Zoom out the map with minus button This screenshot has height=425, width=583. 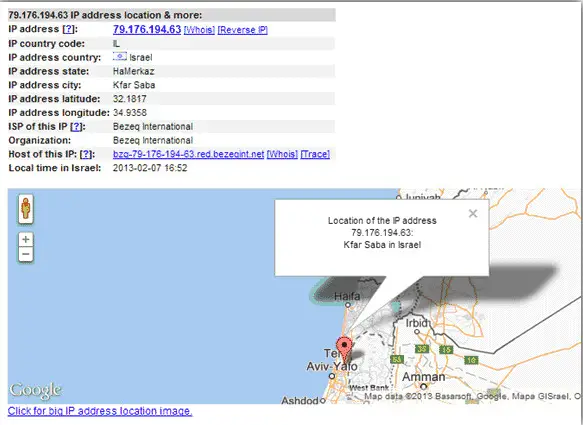pyautogui.click(x=26, y=254)
